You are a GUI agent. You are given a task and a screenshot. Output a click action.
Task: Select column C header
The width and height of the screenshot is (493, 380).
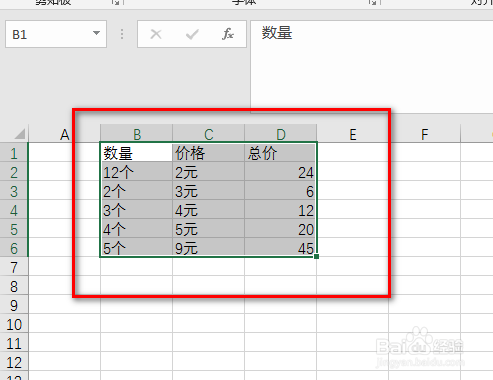click(x=208, y=134)
